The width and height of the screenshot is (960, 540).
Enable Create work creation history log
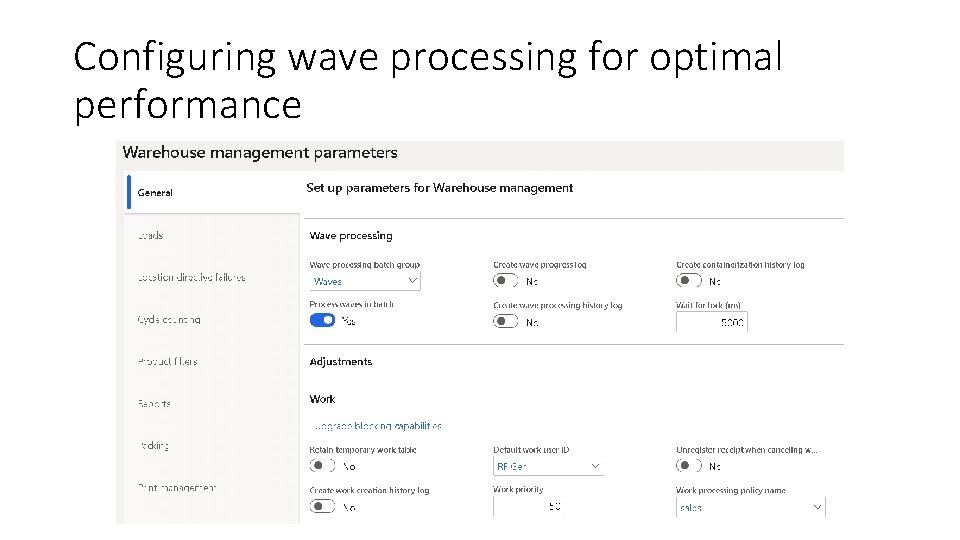322,506
